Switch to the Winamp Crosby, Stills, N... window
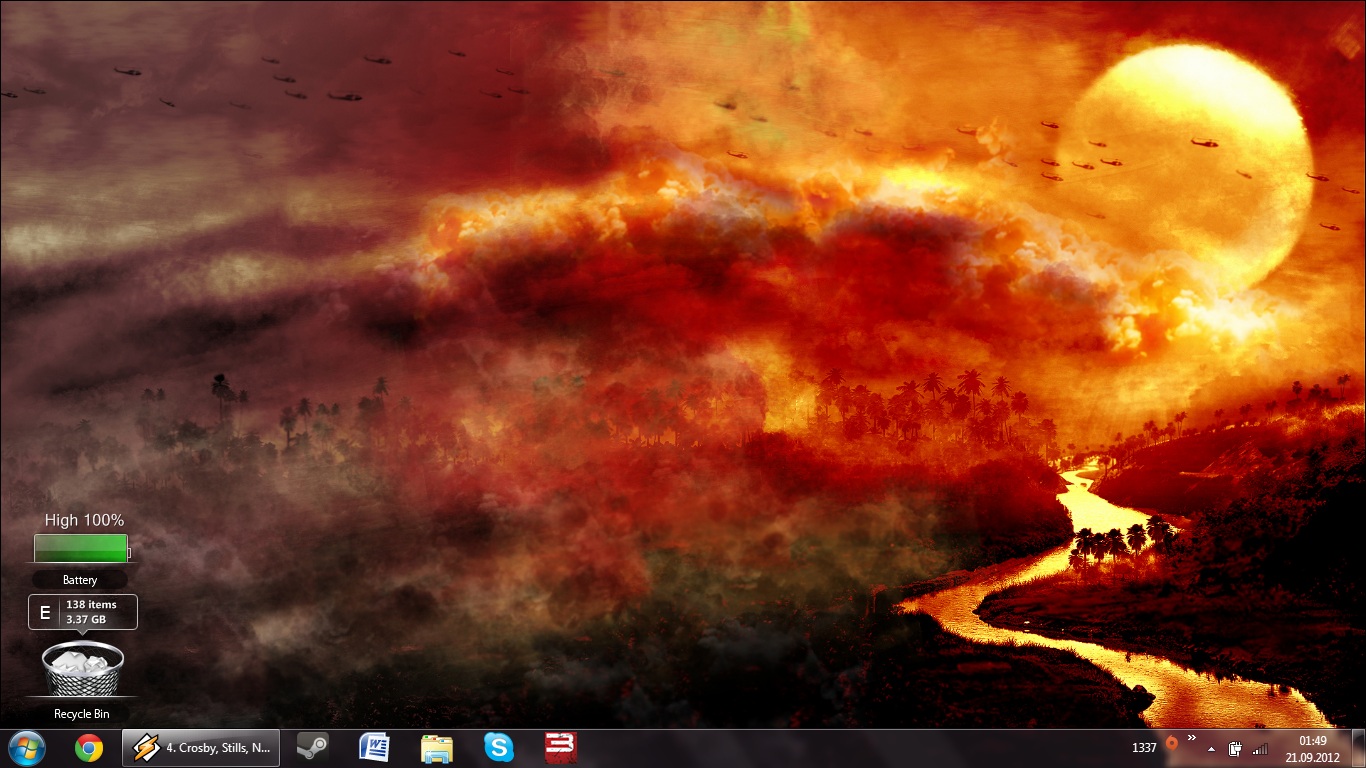The image size is (1366, 768). point(201,748)
